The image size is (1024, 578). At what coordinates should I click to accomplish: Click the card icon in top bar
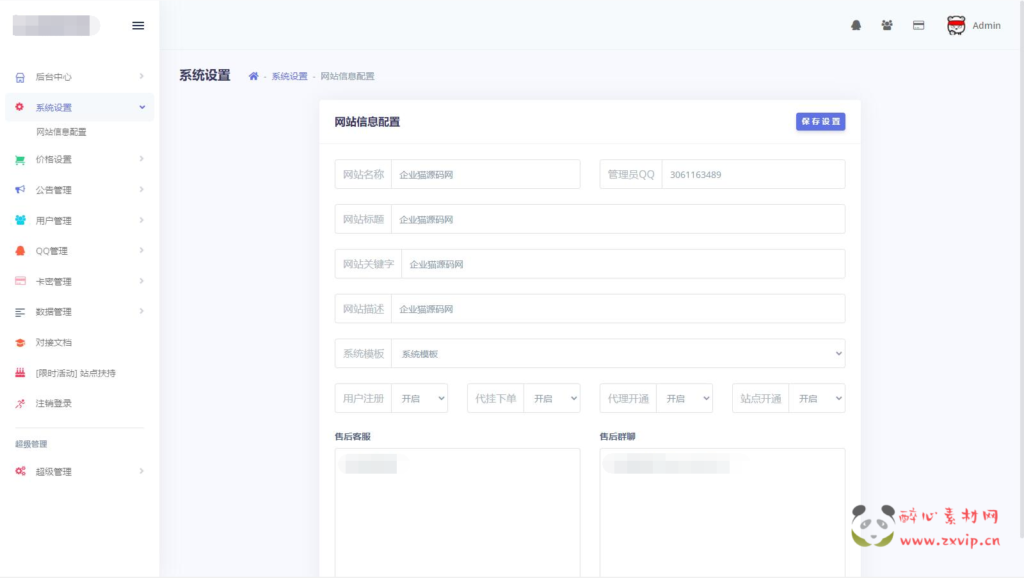pyautogui.click(x=918, y=26)
